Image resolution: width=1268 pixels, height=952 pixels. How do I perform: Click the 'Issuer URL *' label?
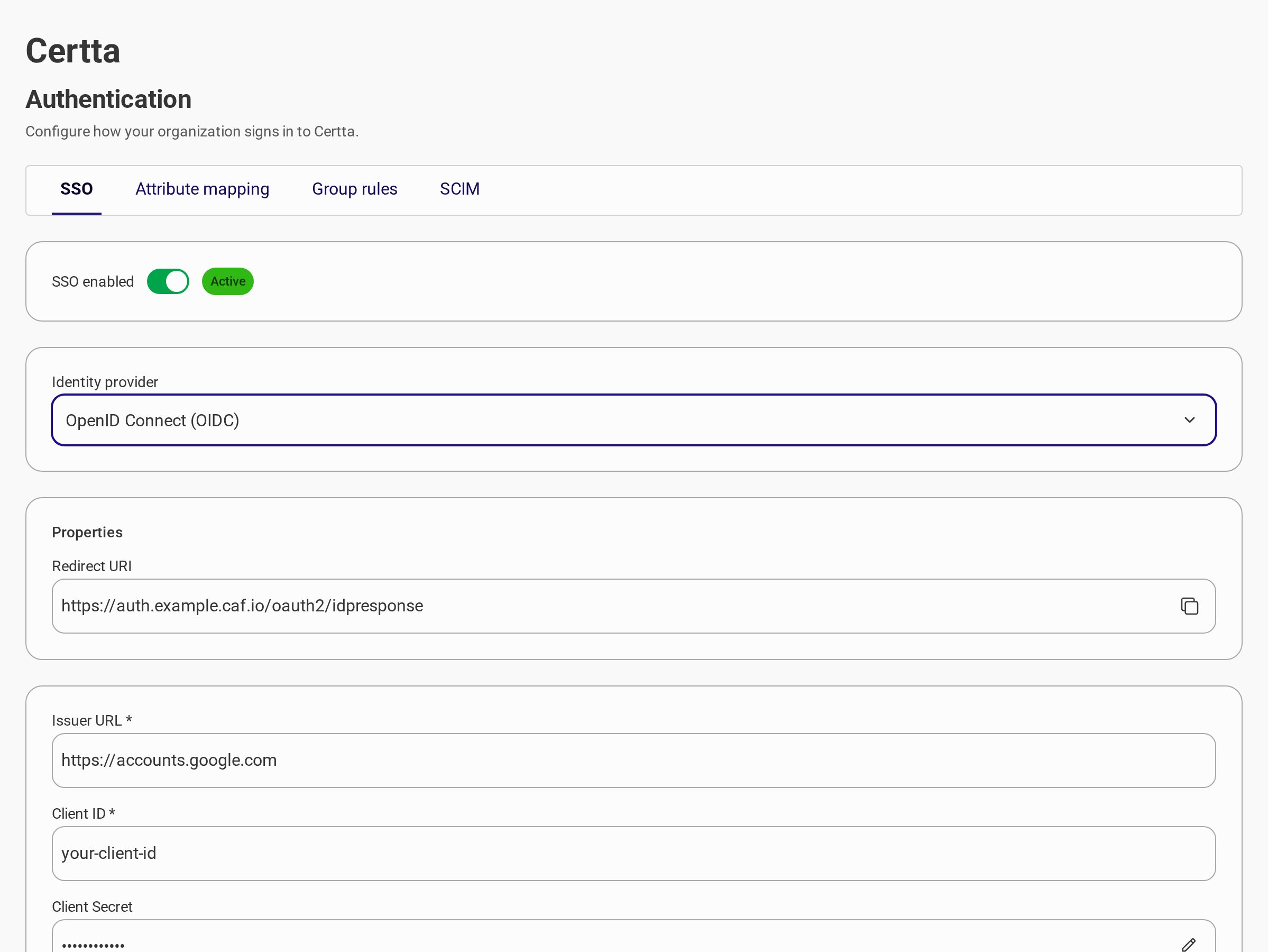click(91, 720)
